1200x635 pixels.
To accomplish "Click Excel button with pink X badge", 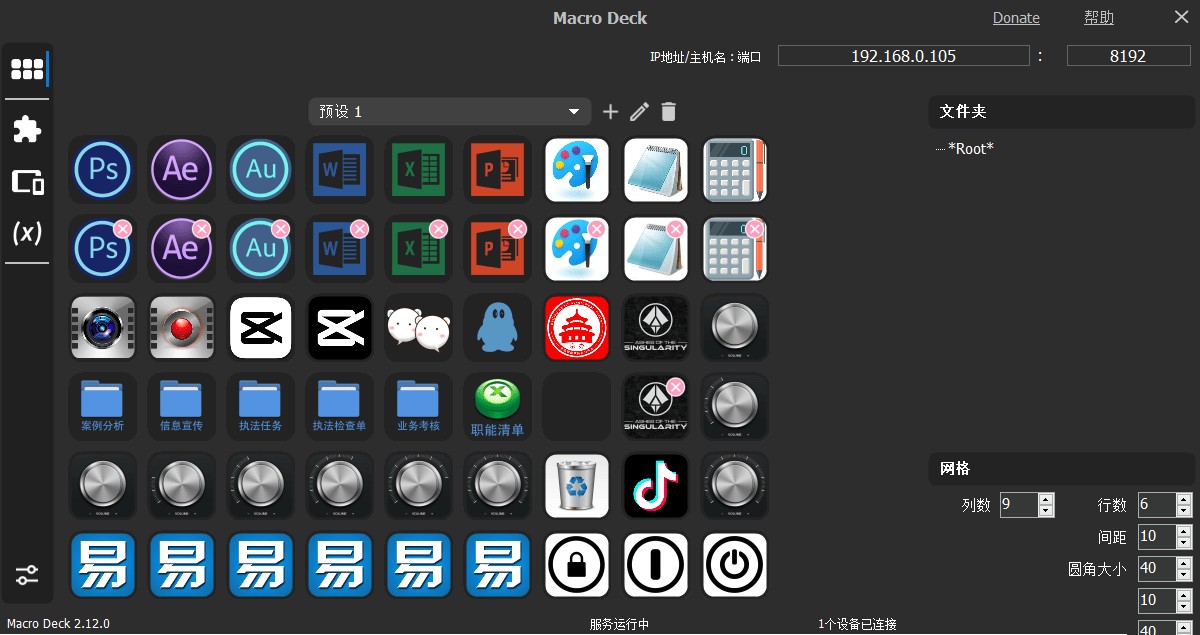I will pyautogui.click(x=418, y=248).
